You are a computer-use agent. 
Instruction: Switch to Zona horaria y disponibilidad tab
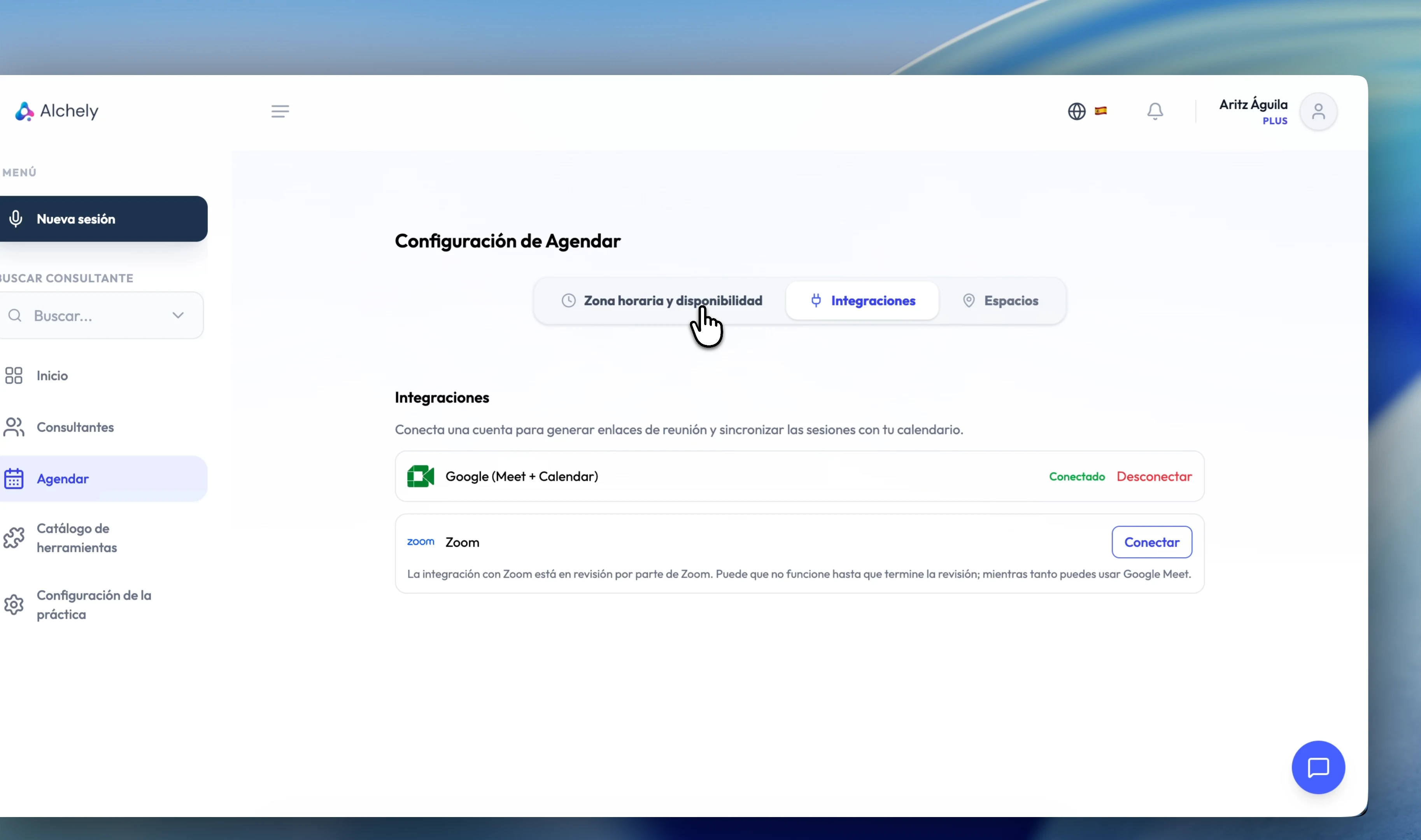click(x=661, y=301)
